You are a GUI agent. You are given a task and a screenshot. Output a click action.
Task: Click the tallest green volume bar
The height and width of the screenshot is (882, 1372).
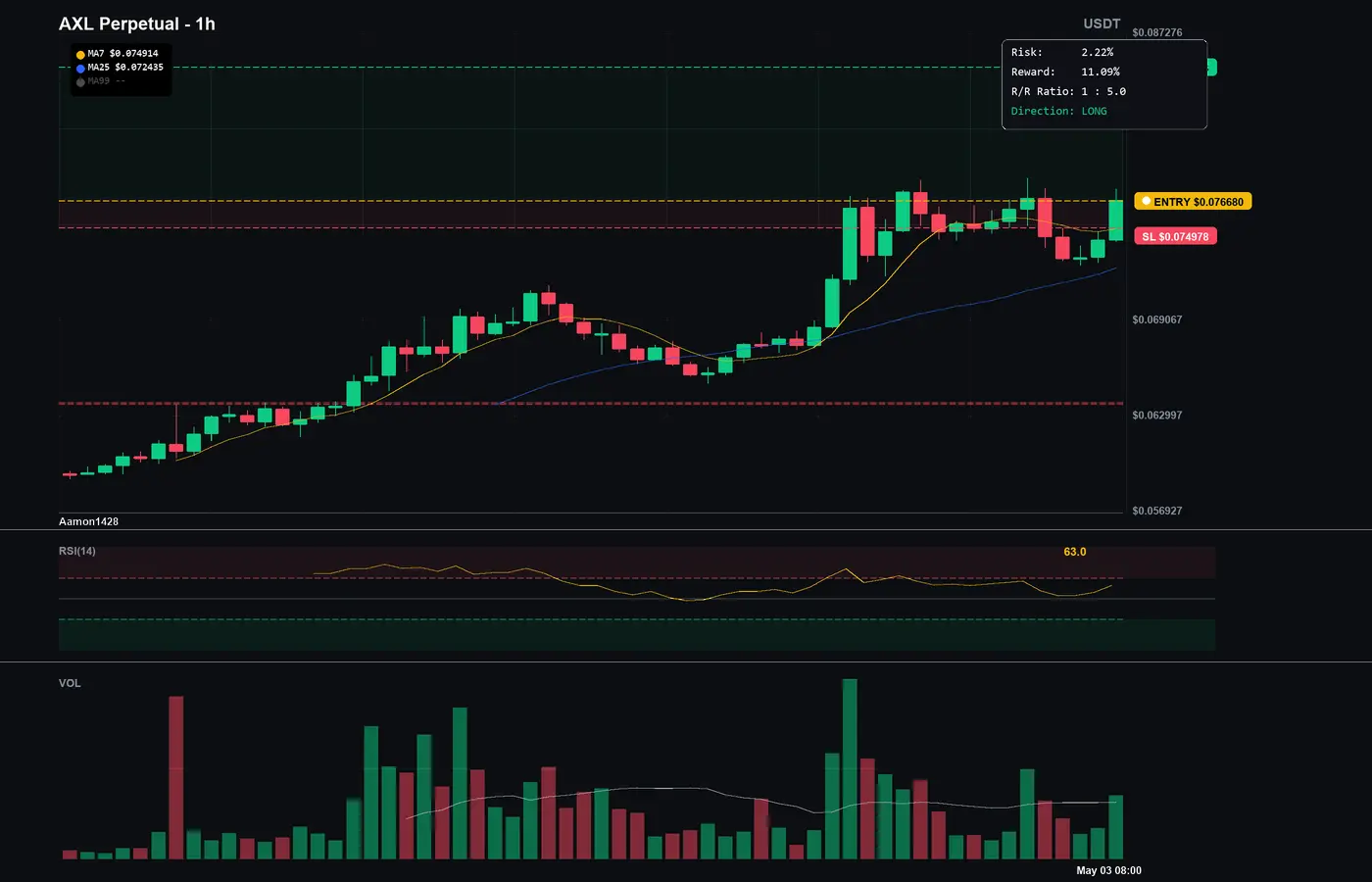coord(850,769)
